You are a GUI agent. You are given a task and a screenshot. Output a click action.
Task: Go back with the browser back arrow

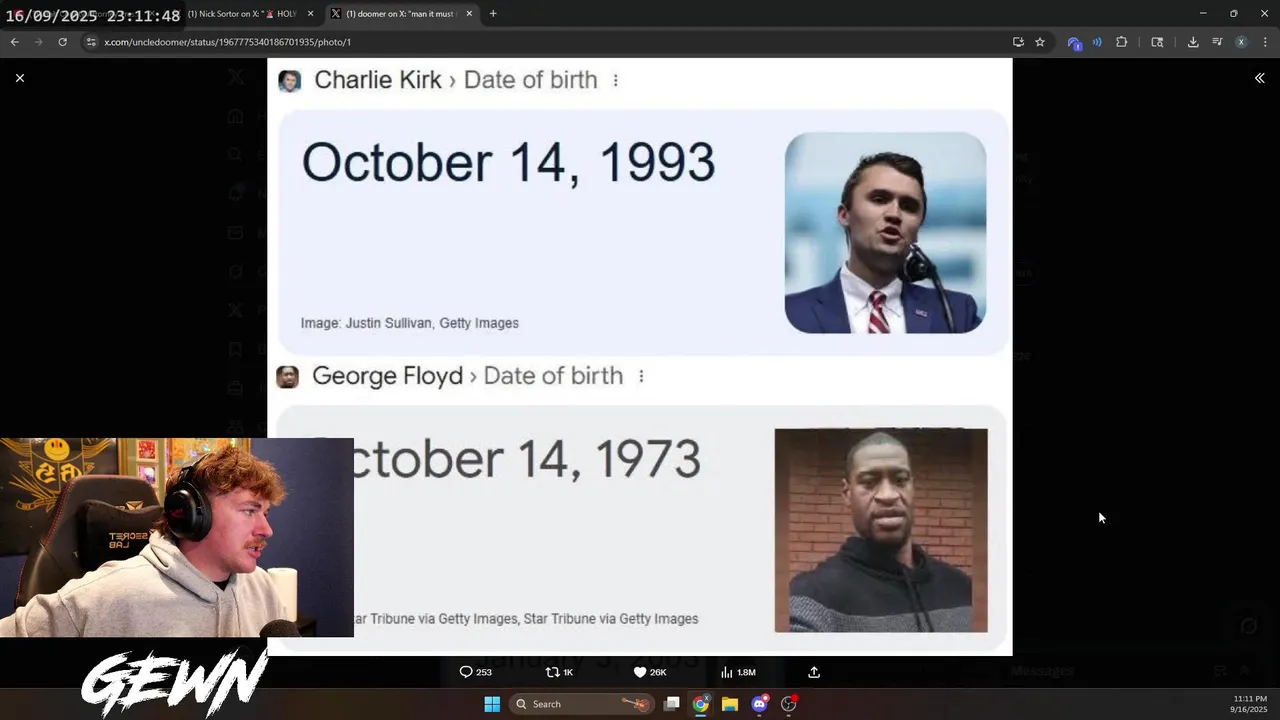coord(14,42)
